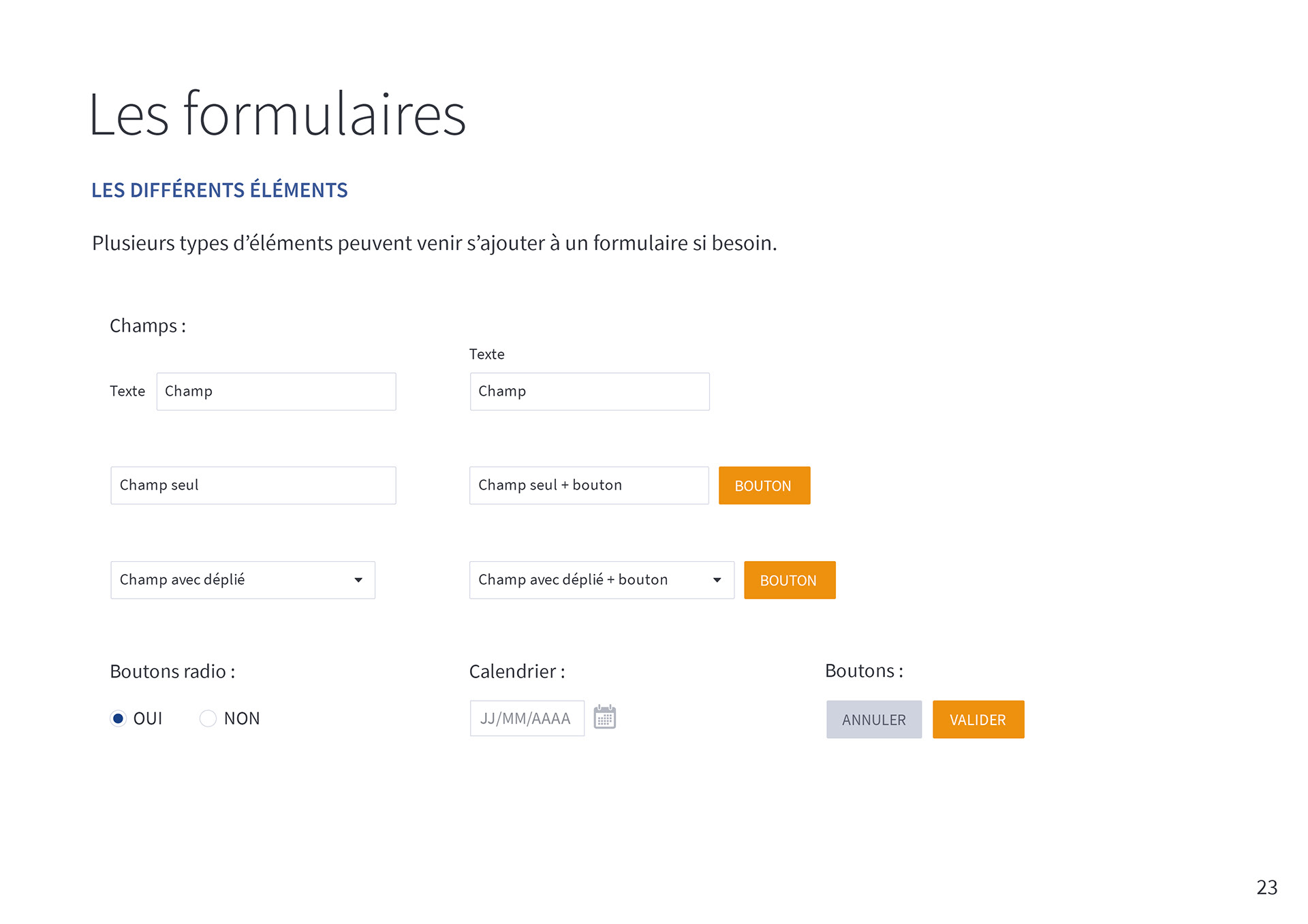Screen dimensions: 1308x924
Task: Click the 'Champ avec déplié + bouton' select text
Action: pos(573,580)
